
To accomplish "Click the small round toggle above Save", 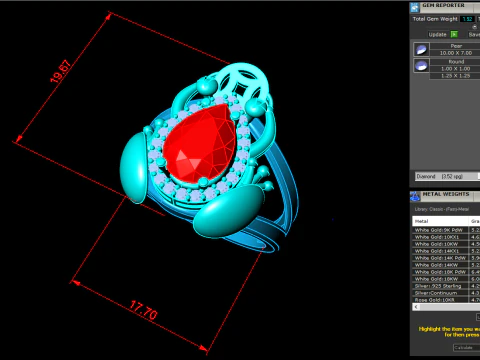I will 474,27.
